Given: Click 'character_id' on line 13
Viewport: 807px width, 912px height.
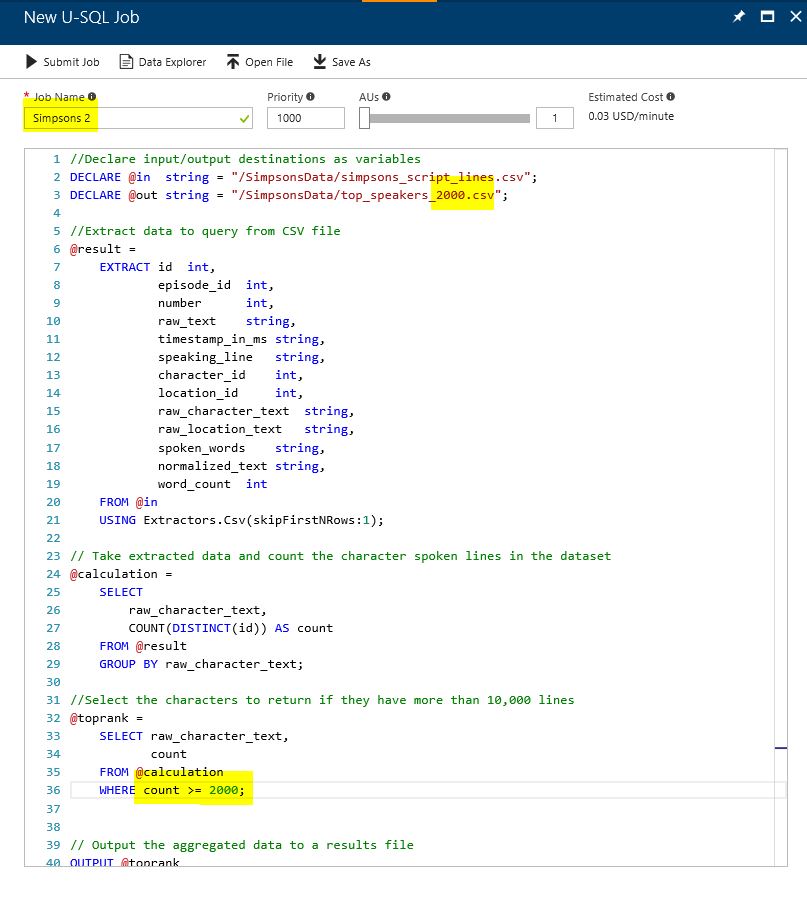Looking at the screenshot, I should 201,375.
